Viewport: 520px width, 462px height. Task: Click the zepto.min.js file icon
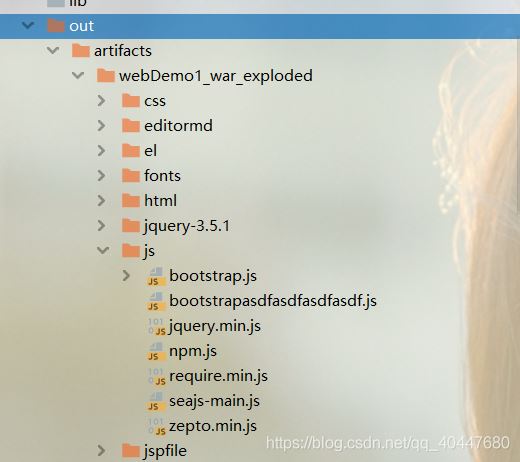click(x=156, y=426)
